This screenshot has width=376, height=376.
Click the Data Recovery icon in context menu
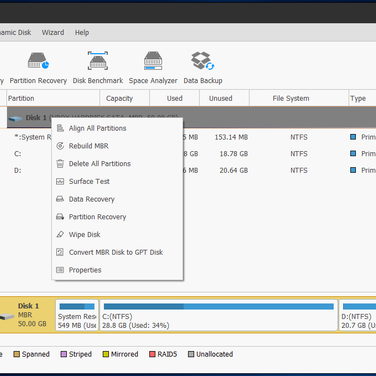(60, 199)
